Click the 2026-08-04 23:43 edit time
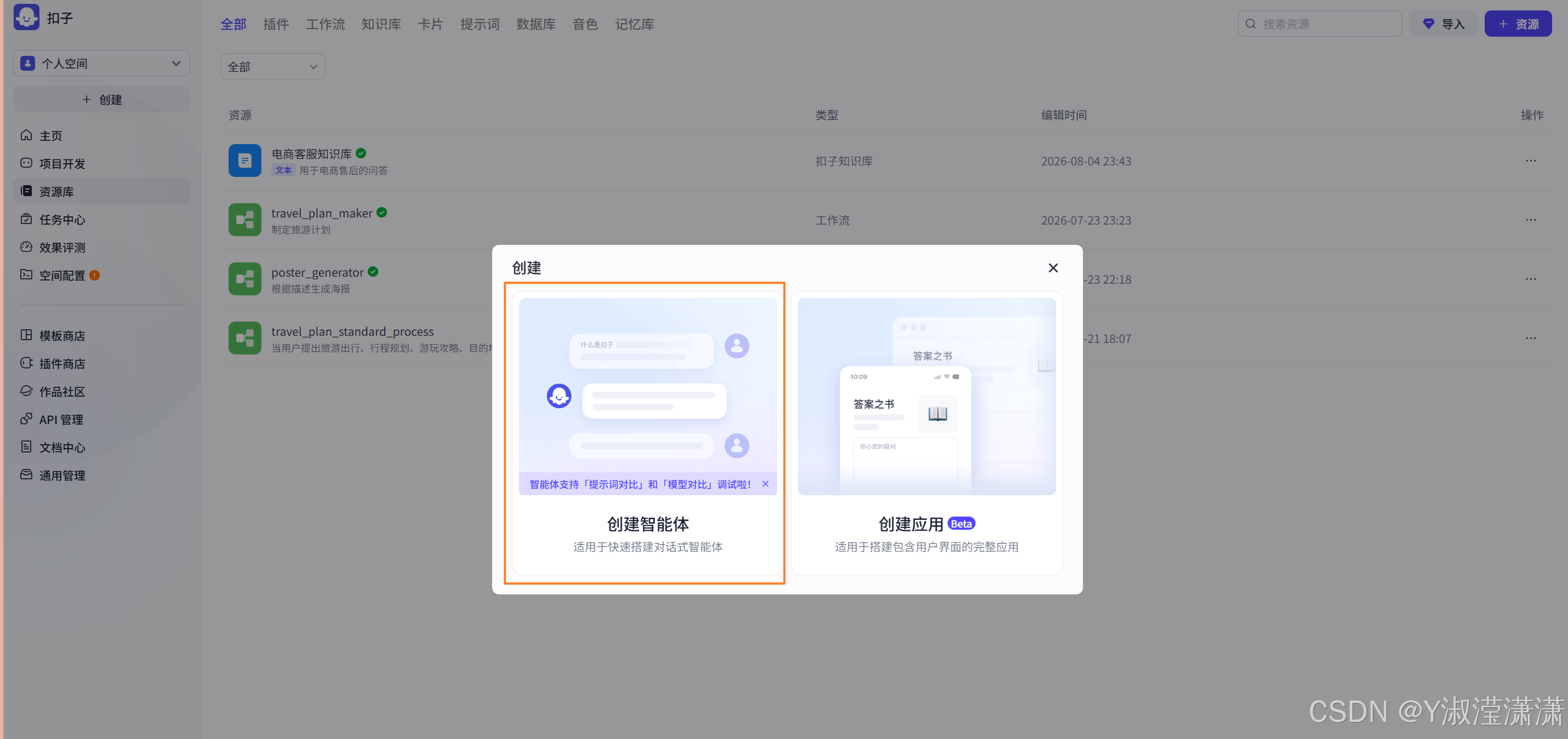 click(x=1086, y=161)
